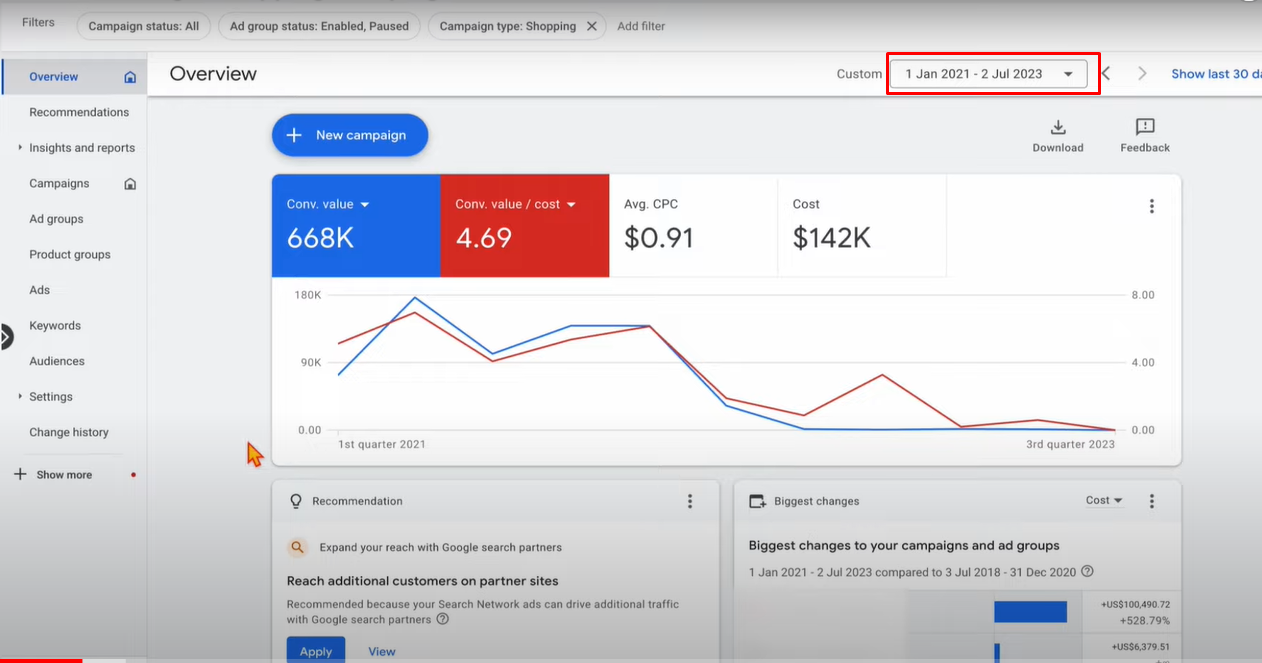This screenshot has height=663, width=1262.
Task: Open the date range dropdown 1 Jan 2021 - 2 Jul 2023
Action: (988, 74)
